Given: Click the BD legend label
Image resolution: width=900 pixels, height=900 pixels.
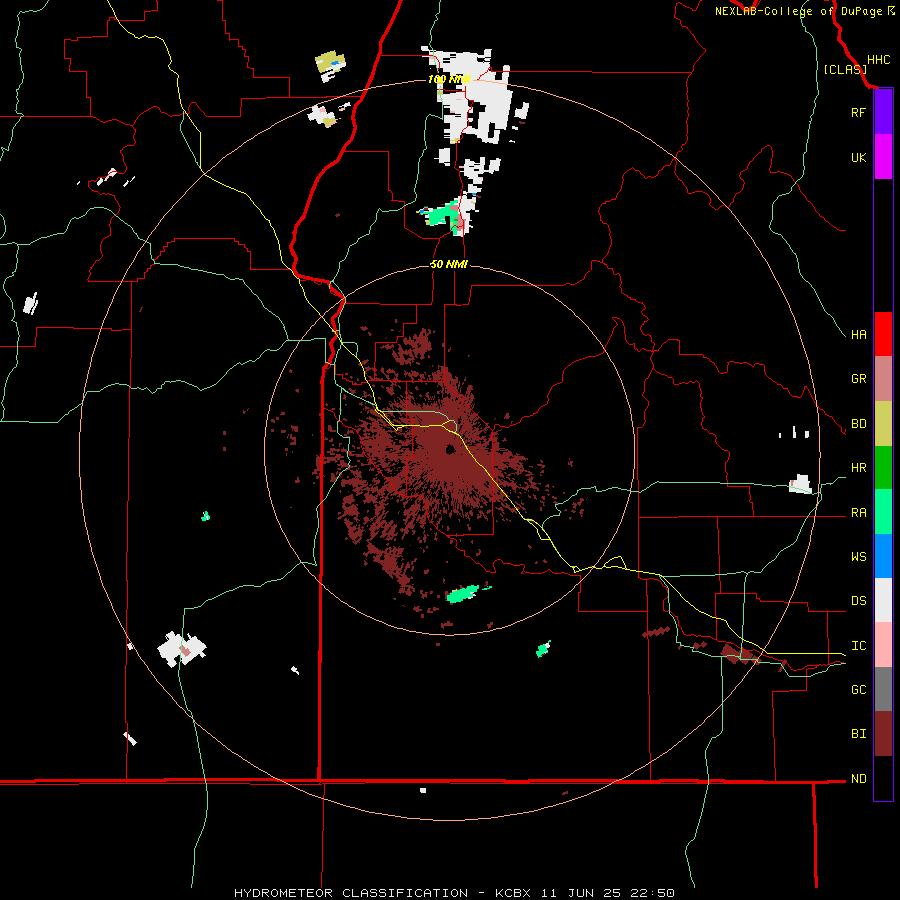Looking at the screenshot, I should [x=858, y=423].
